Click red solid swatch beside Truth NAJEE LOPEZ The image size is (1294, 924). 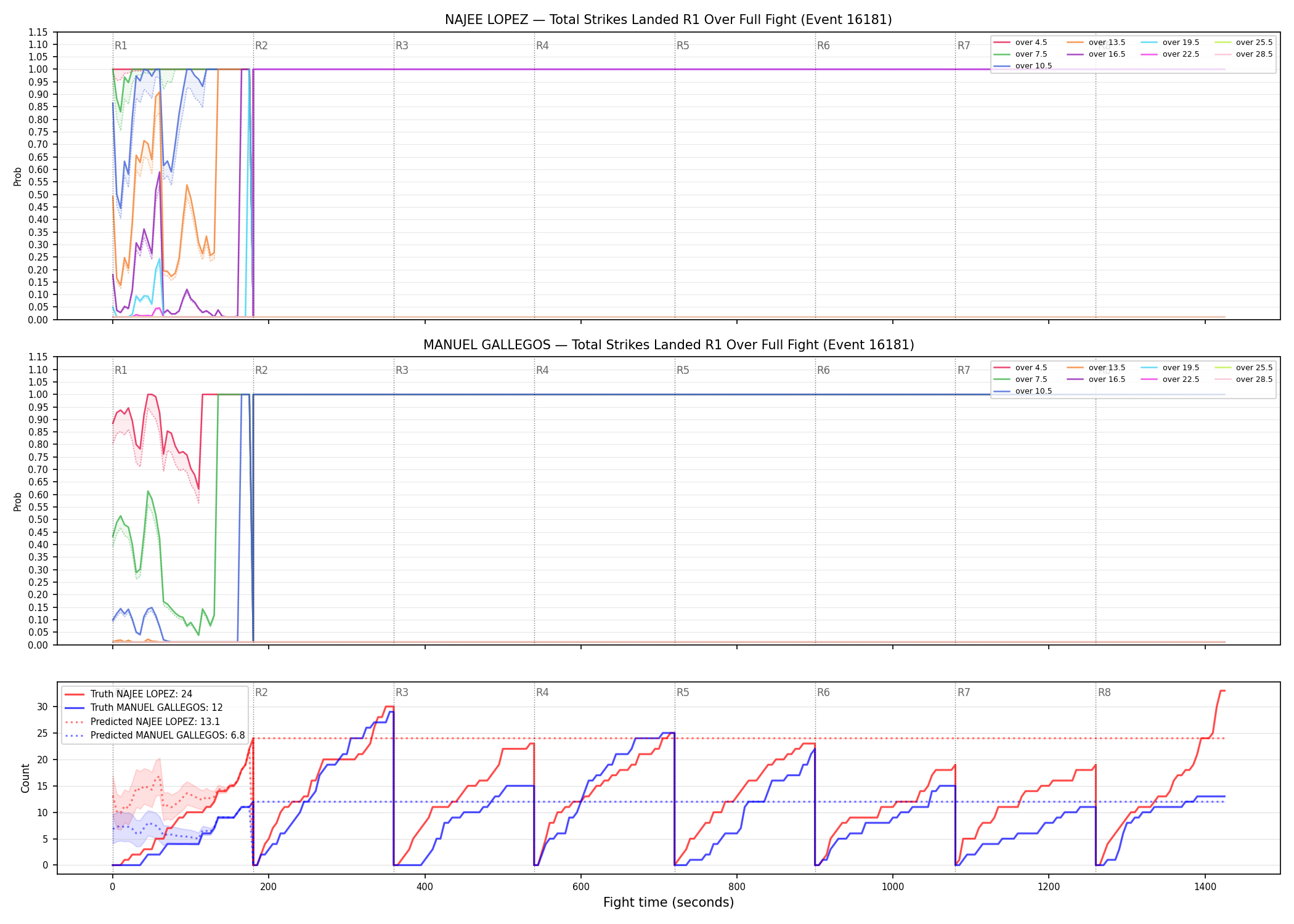[74, 694]
